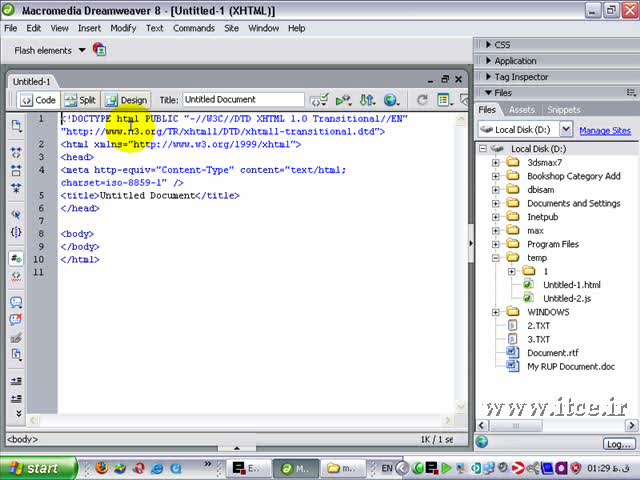Click the Collapse Full Tag icon
This screenshot has height=480, width=640.
[x=16, y=153]
